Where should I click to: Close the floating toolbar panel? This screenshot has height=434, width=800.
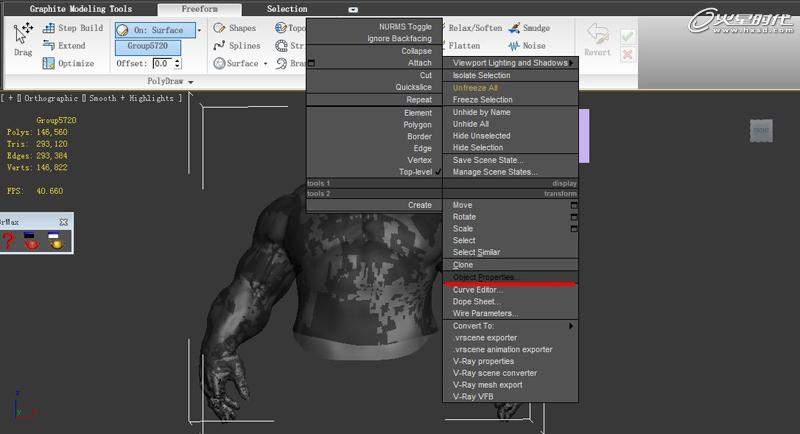point(63,222)
